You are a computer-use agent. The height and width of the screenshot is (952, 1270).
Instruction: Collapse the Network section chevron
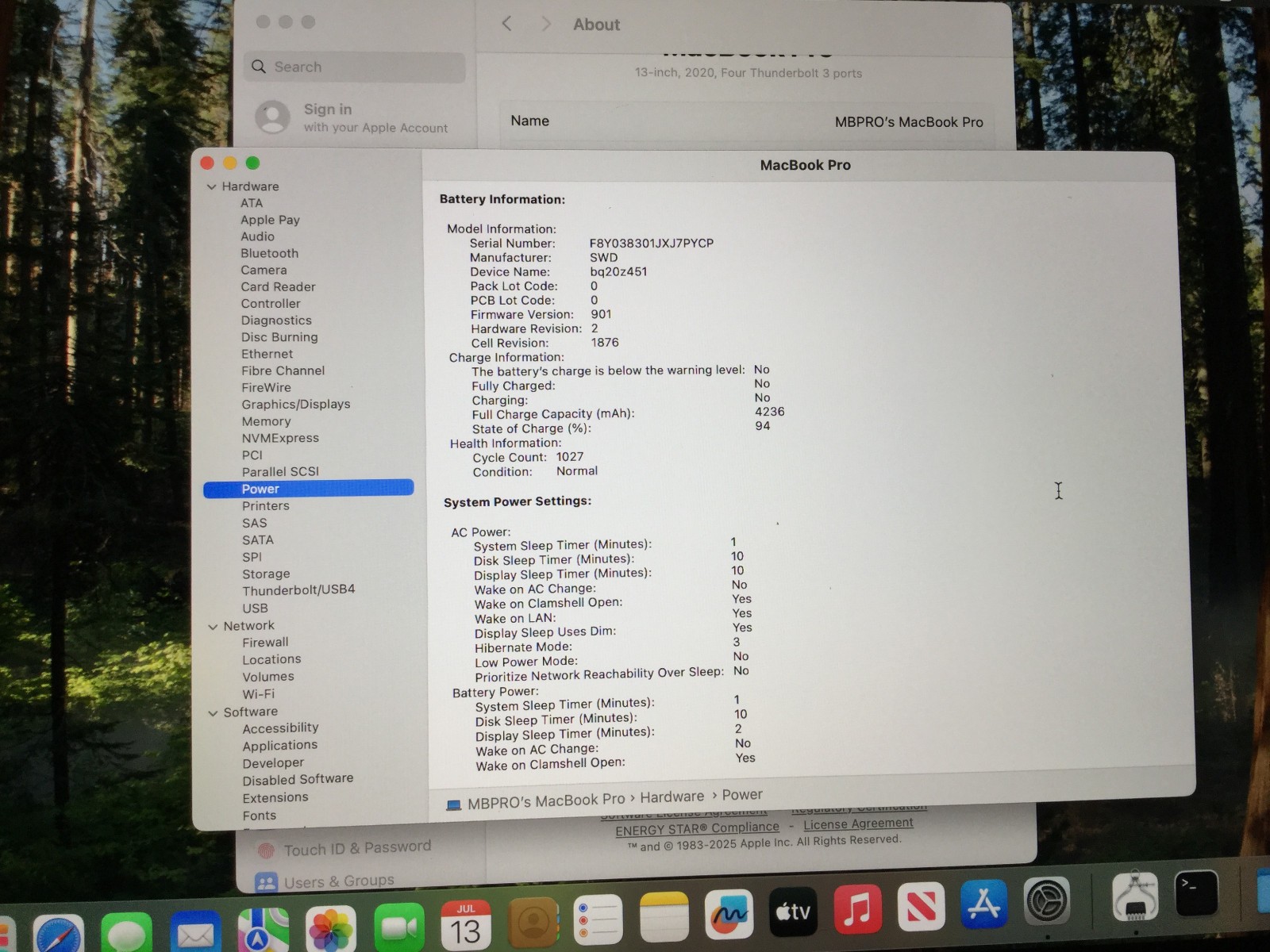[213, 627]
